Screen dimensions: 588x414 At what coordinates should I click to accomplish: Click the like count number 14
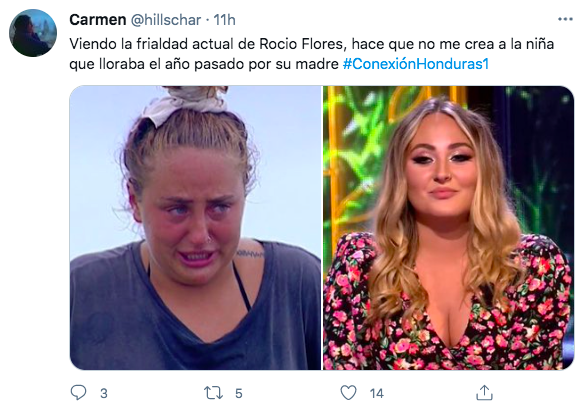[376, 393]
